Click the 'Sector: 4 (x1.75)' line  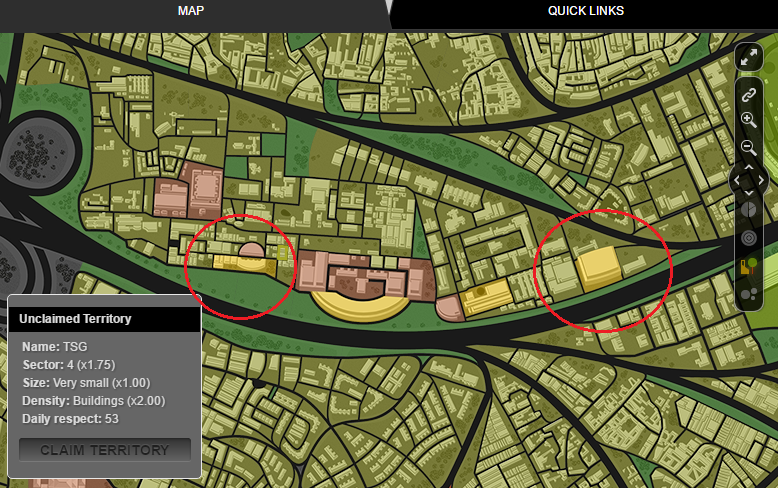pyautogui.click(x=69, y=365)
